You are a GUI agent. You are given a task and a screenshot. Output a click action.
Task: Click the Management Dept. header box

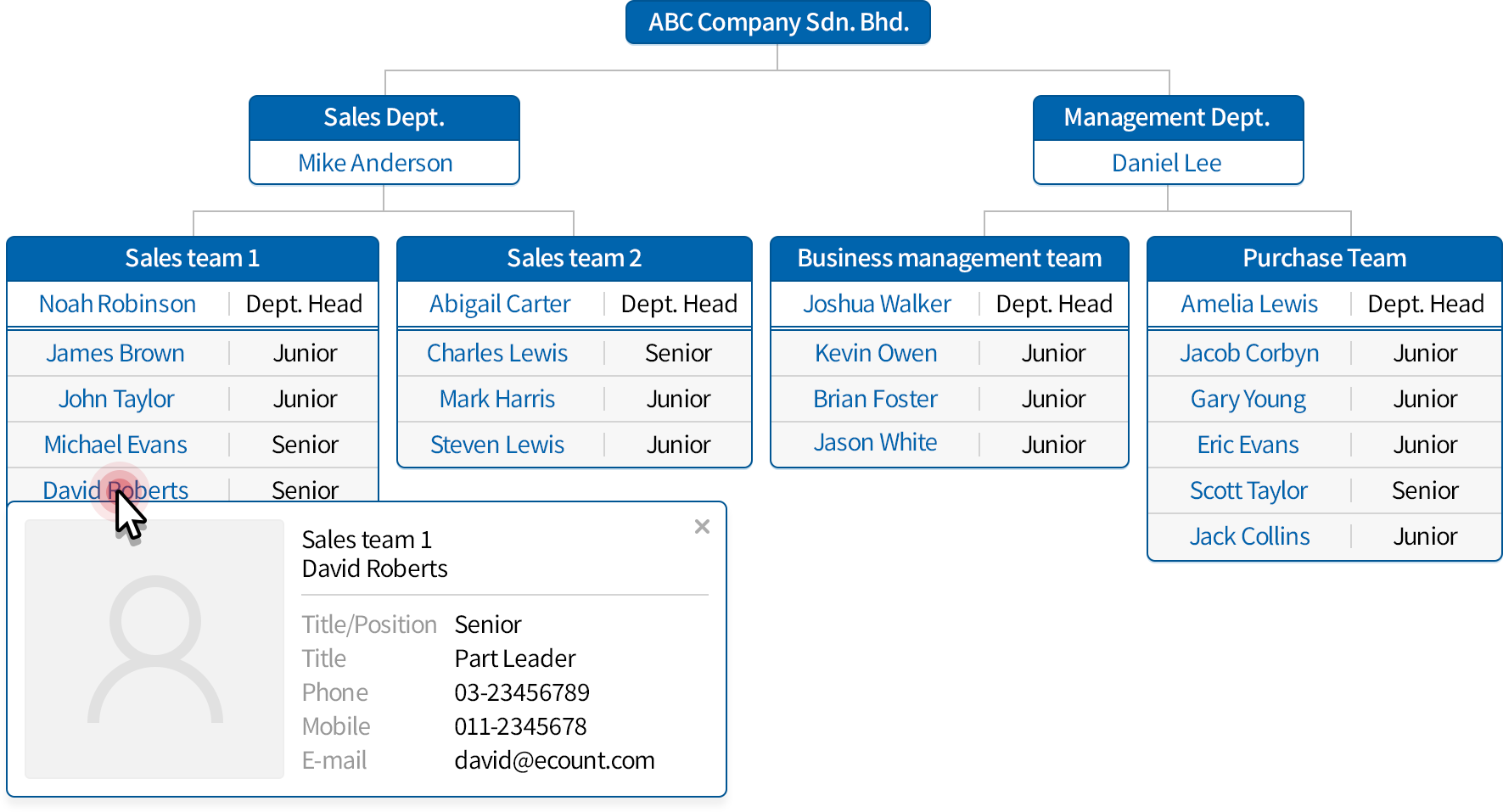click(x=1167, y=117)
